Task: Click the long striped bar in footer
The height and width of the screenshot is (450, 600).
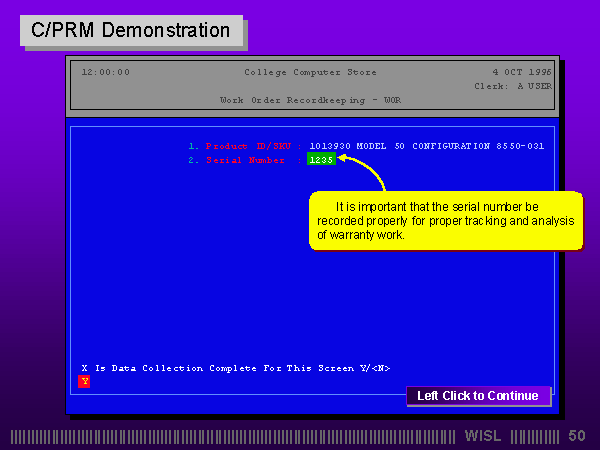Action: tap(235, 436)
